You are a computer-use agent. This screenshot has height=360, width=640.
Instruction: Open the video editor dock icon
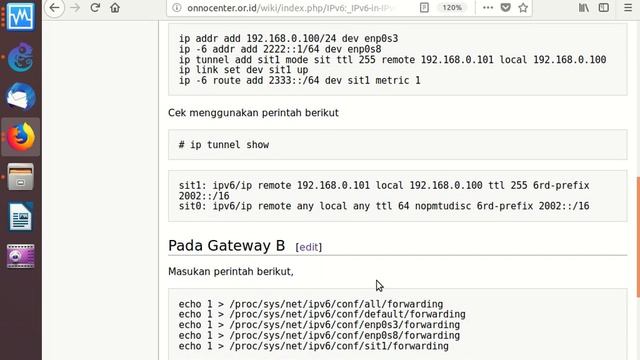(x=20, y=256)
